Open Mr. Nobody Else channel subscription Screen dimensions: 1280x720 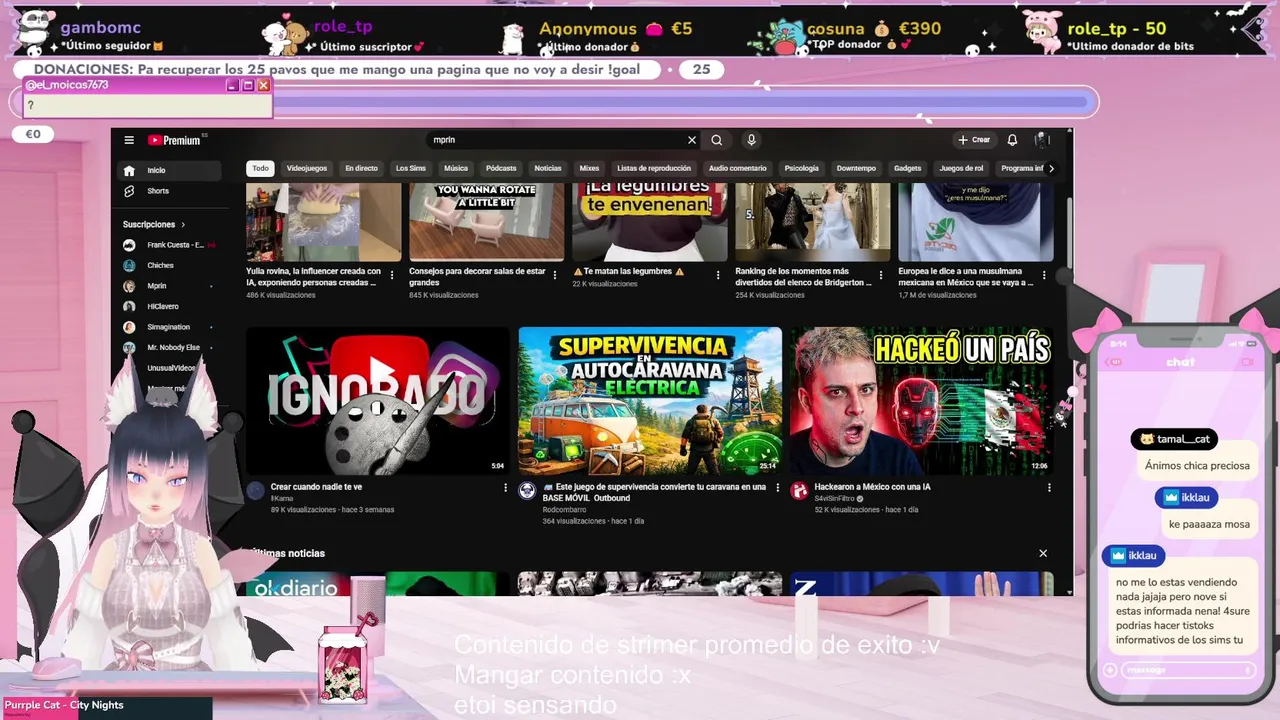[x=168, y=347]
